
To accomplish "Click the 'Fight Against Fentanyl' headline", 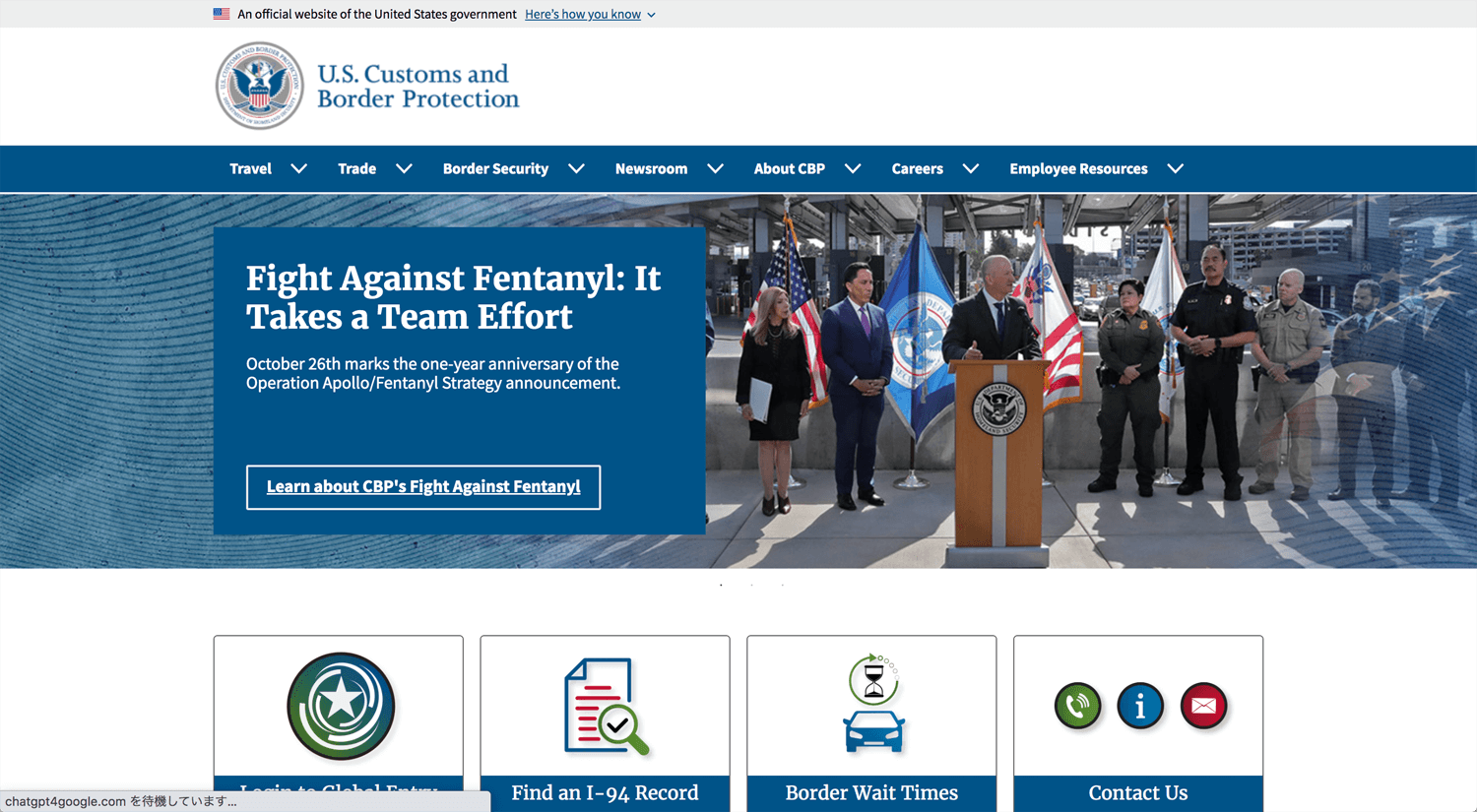I will click(453, 297).
